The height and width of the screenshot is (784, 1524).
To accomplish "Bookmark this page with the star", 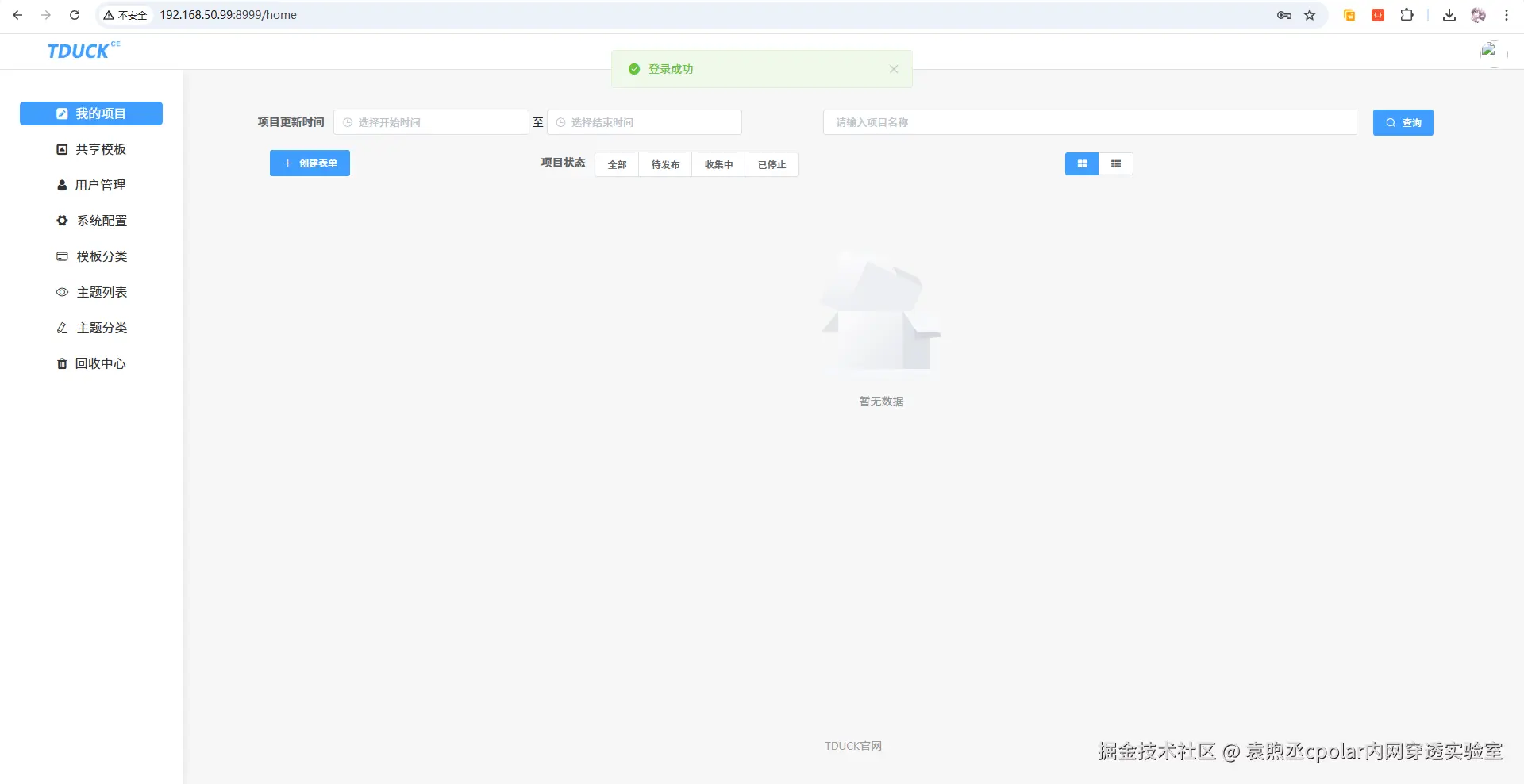I will 1310,15.
